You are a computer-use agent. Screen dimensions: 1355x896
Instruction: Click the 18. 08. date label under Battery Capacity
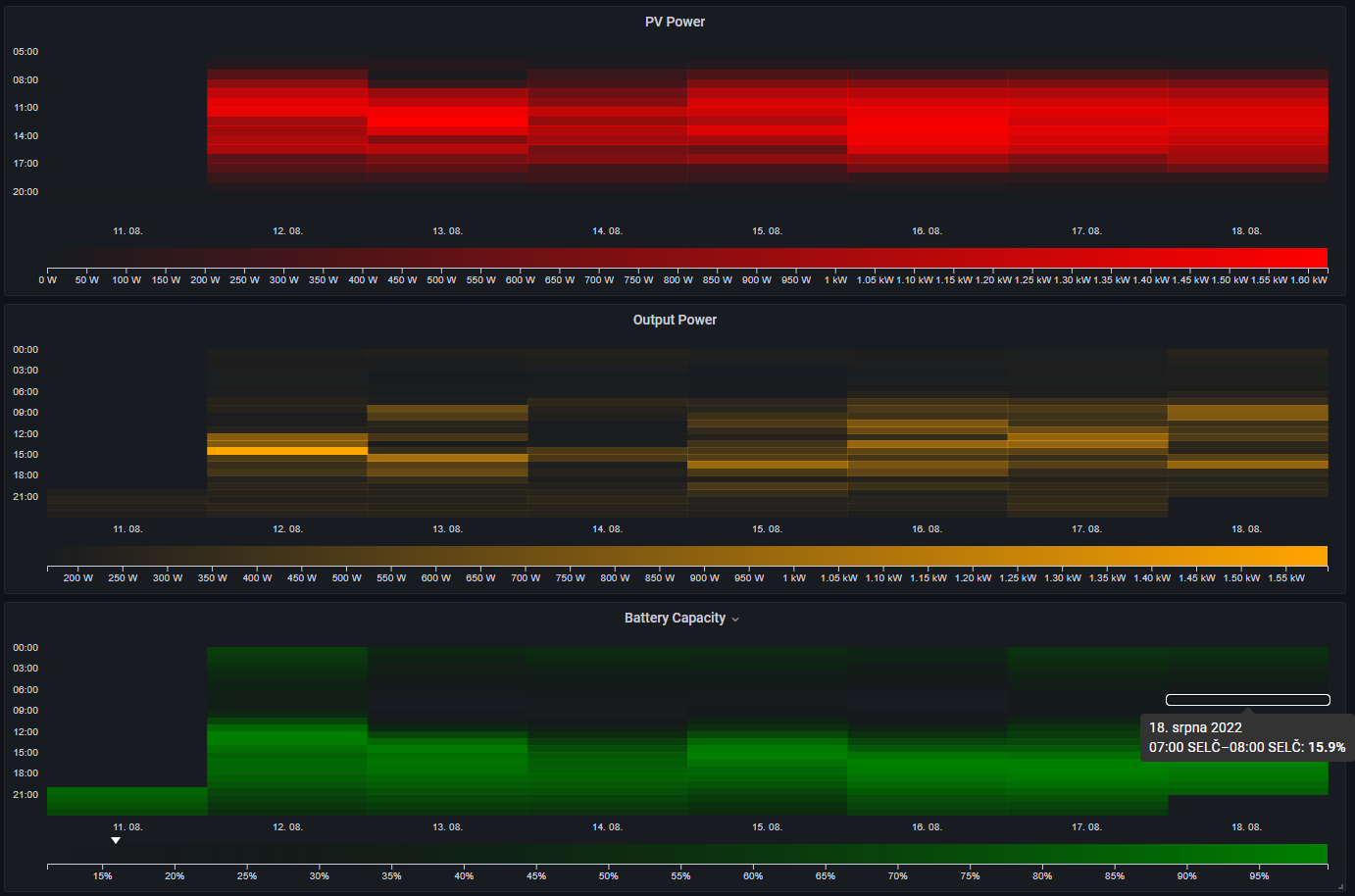[1246, 827]
